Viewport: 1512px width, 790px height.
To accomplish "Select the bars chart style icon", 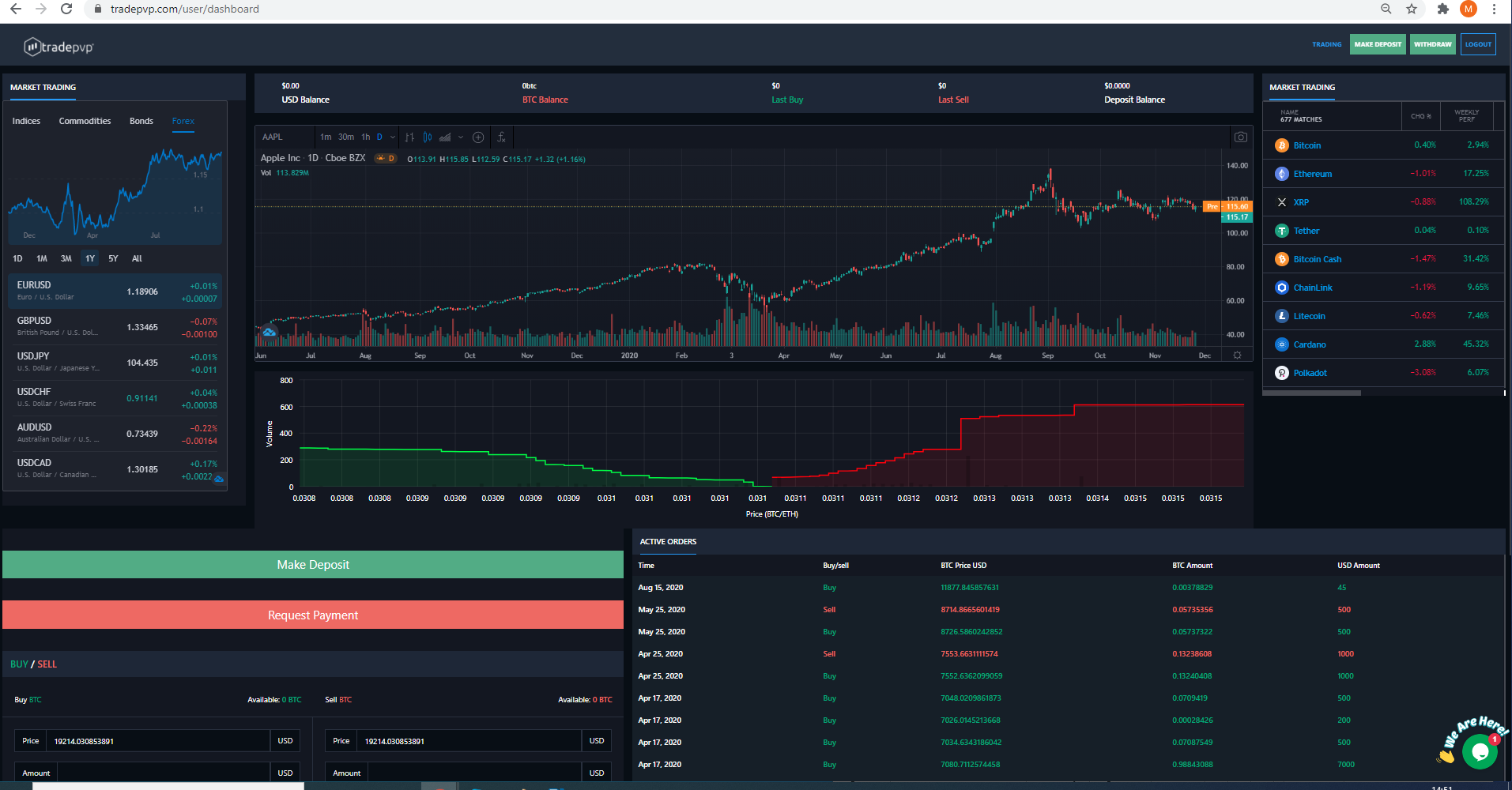I will tap(409, 137).
